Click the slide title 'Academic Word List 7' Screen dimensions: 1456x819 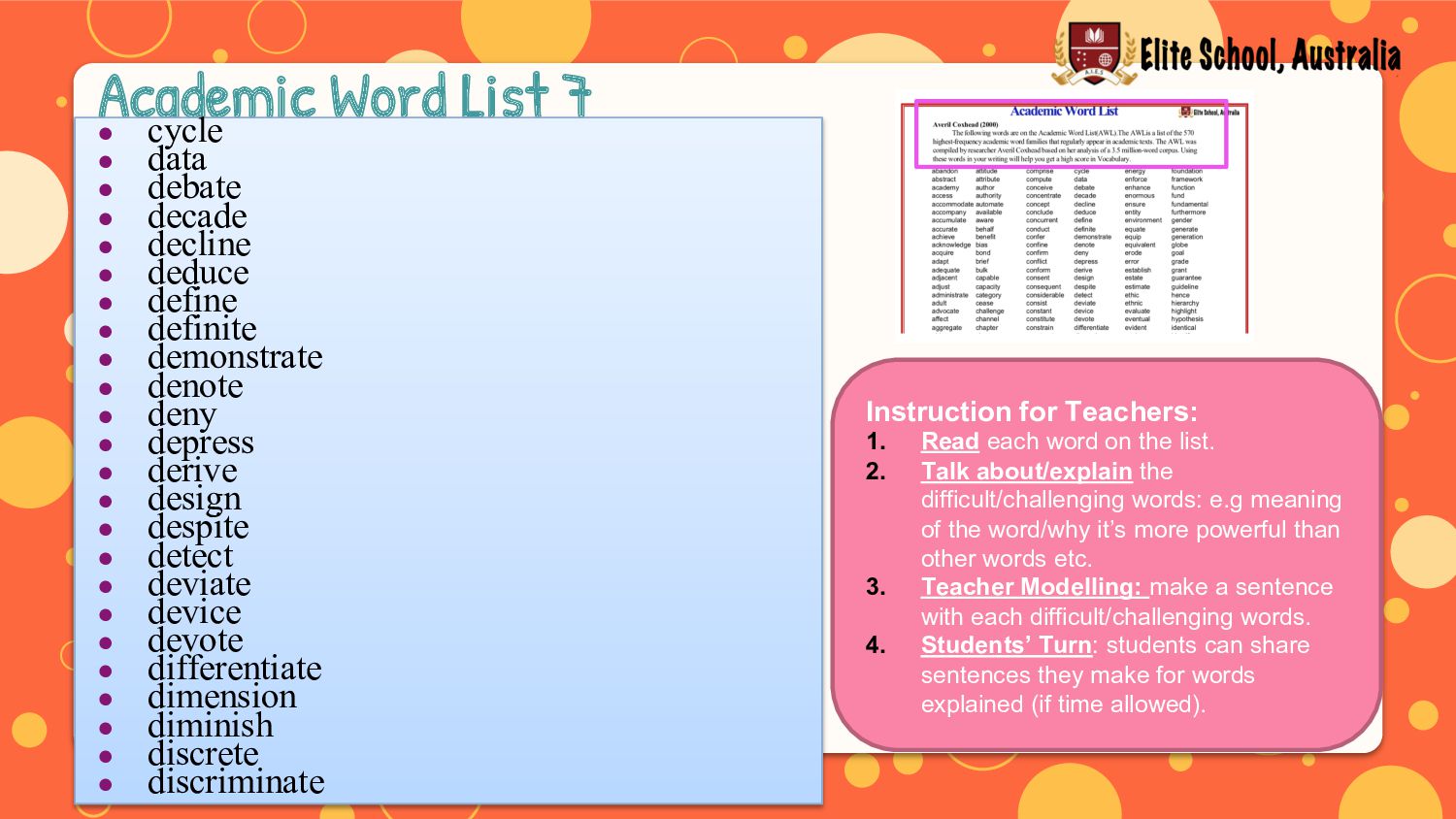(345, 95)
